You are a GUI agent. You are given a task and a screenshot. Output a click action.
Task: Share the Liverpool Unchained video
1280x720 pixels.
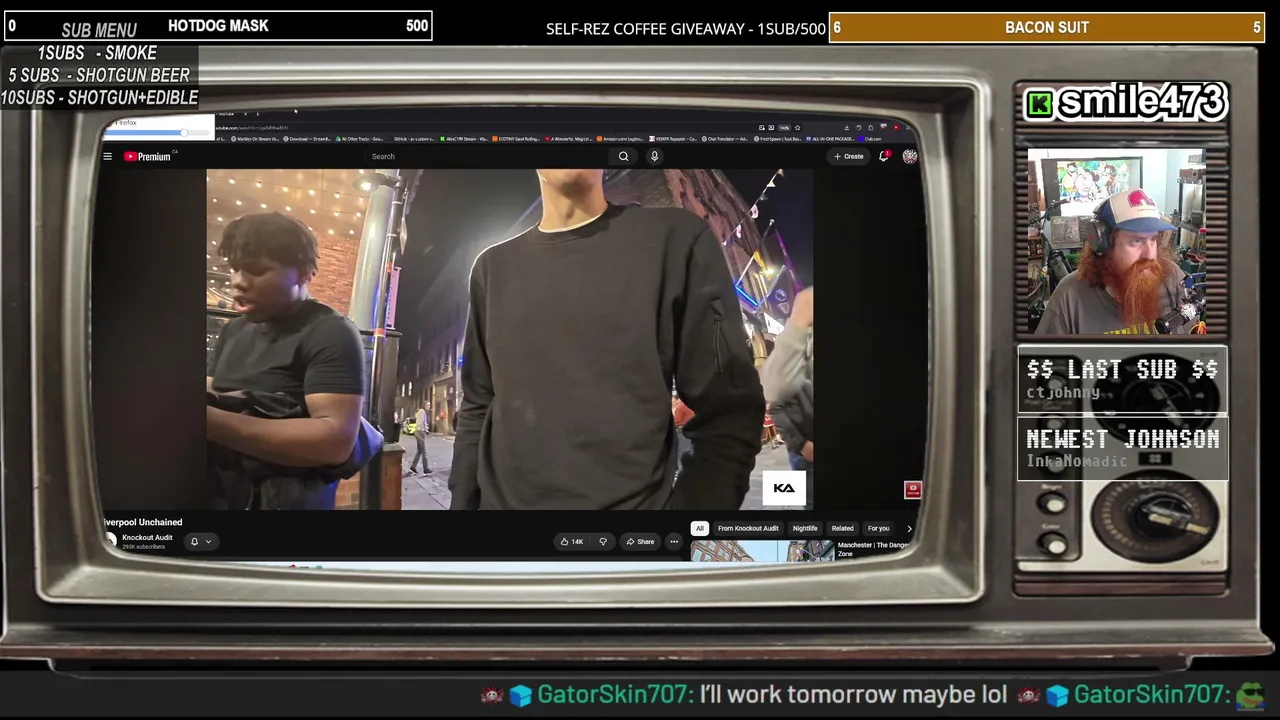point(640,542)
